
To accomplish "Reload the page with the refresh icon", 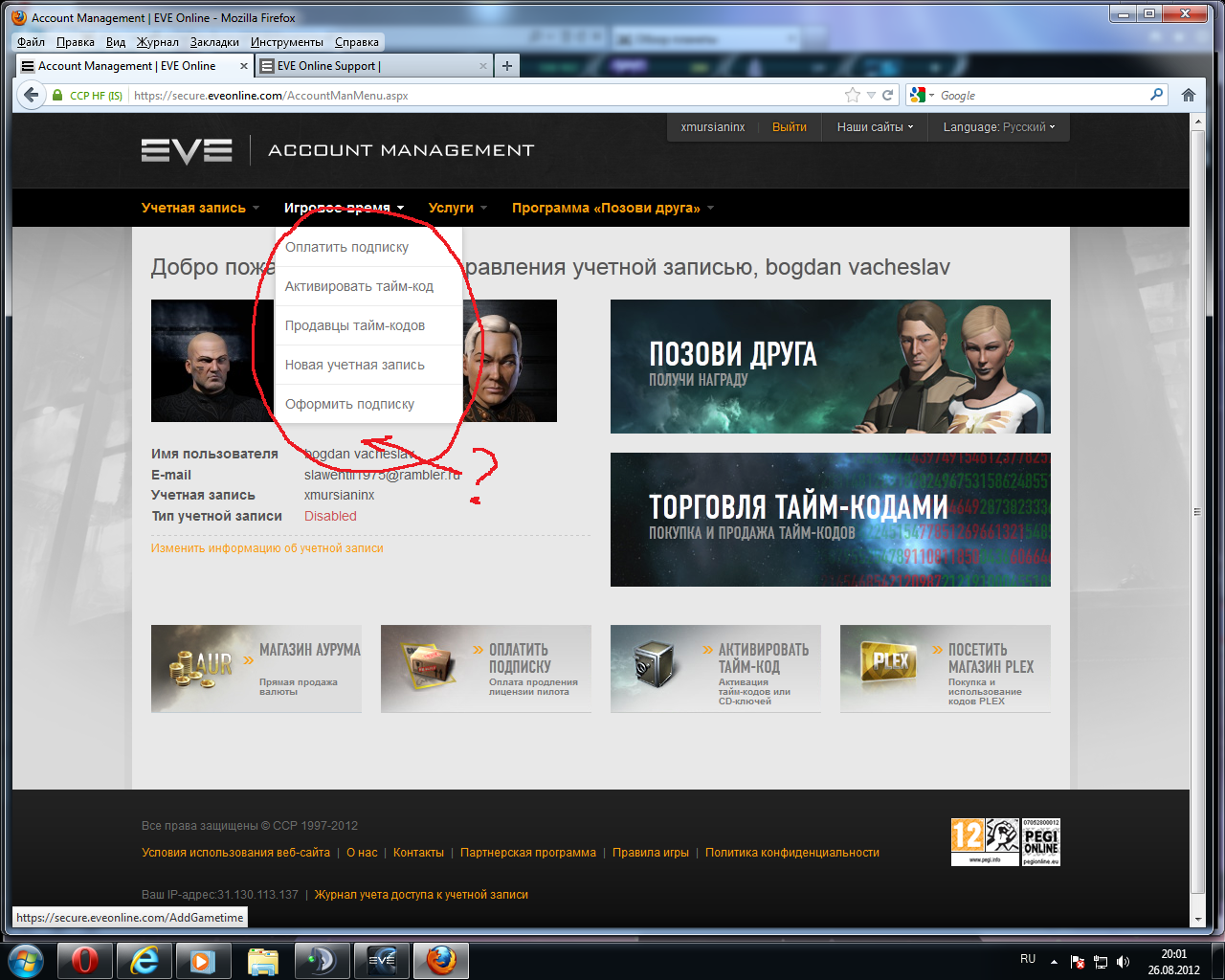I will coord(887,95).
